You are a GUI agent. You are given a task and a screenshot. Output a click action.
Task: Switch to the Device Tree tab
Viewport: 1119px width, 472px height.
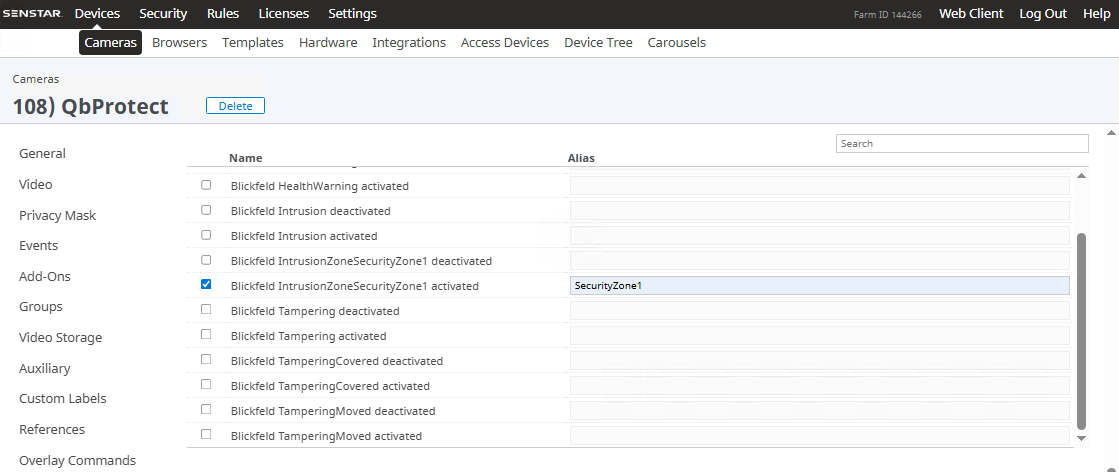(x=598, y=43)
